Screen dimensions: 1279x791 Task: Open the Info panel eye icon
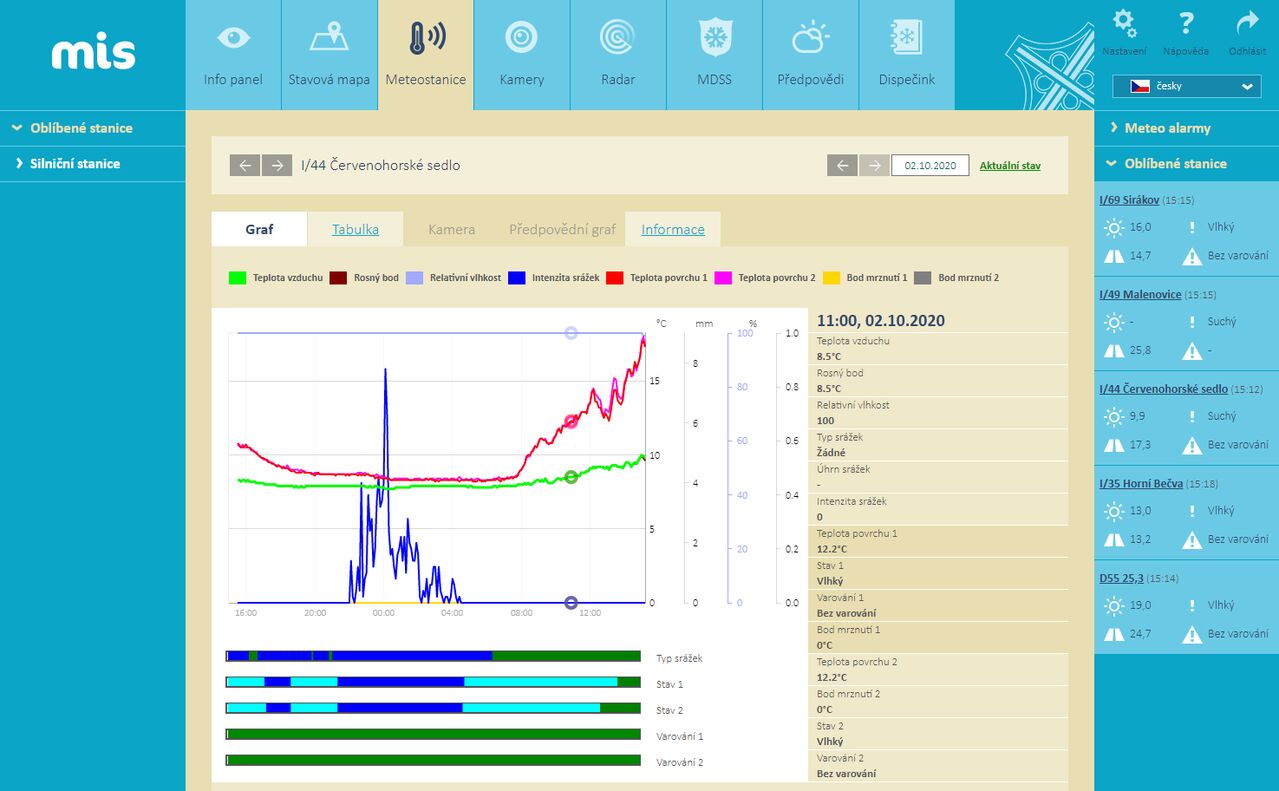233,39
